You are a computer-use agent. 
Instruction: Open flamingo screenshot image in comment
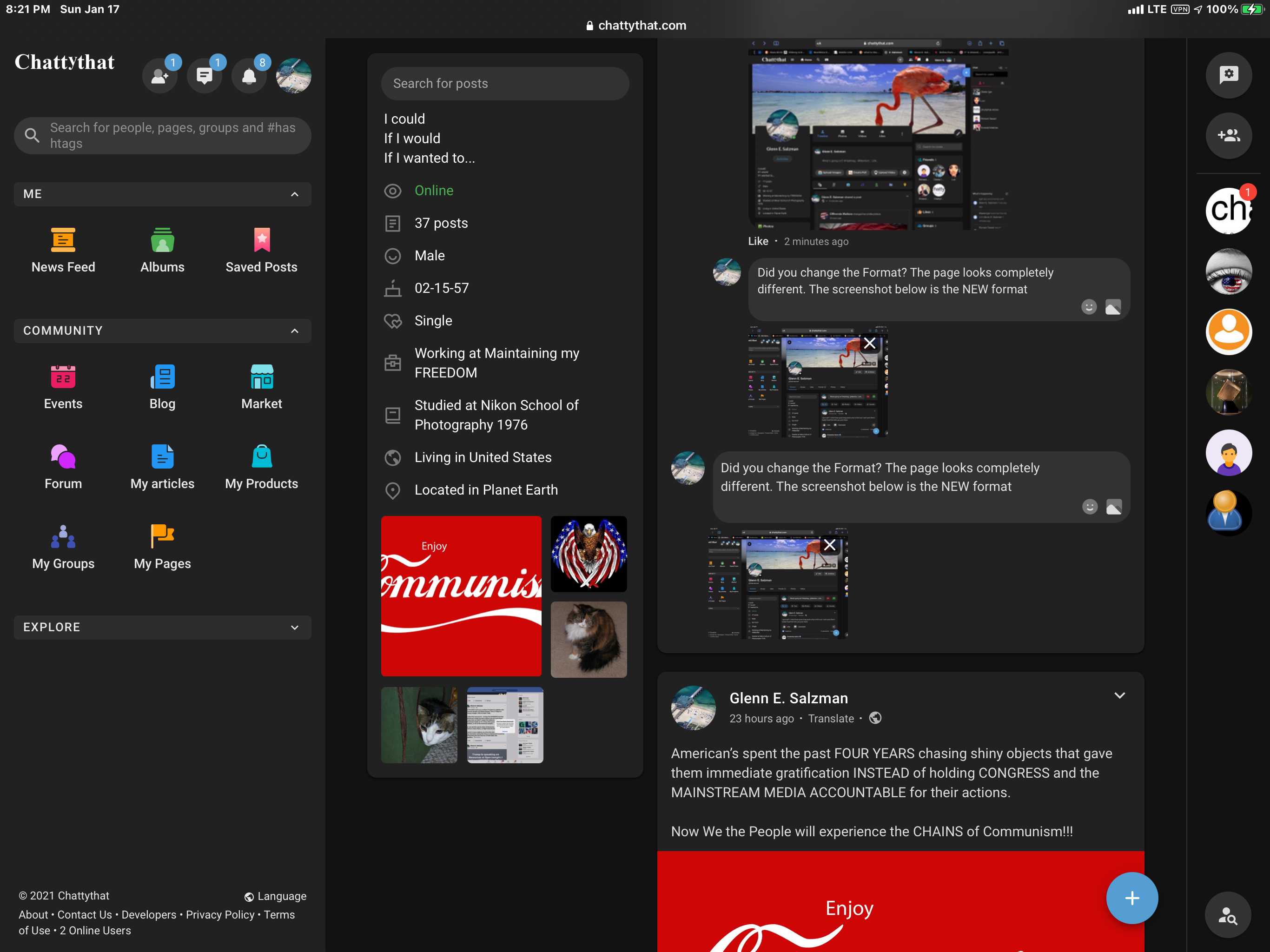pyautogui.click(x=879, y=134)
